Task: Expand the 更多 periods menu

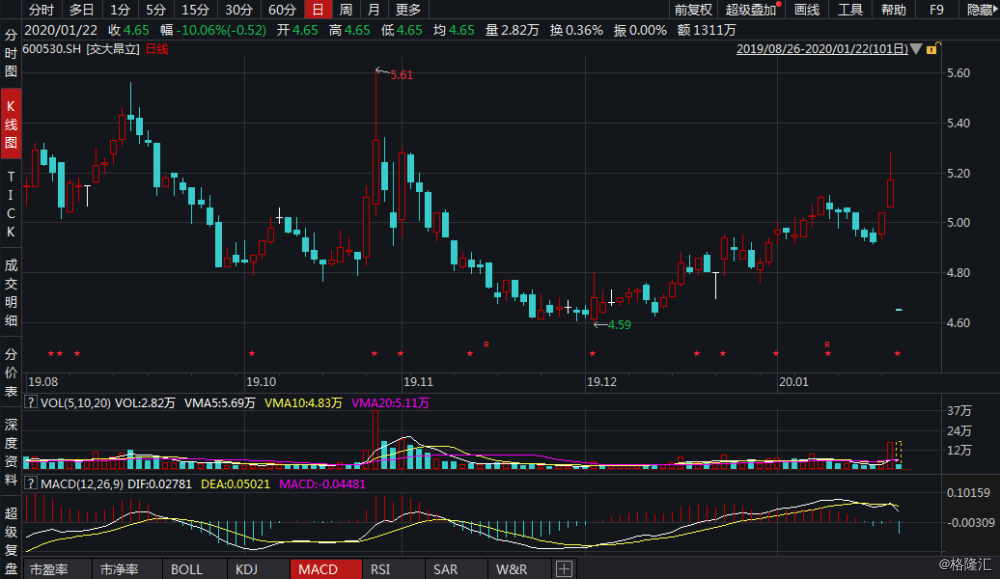Action: pos(408,10)
